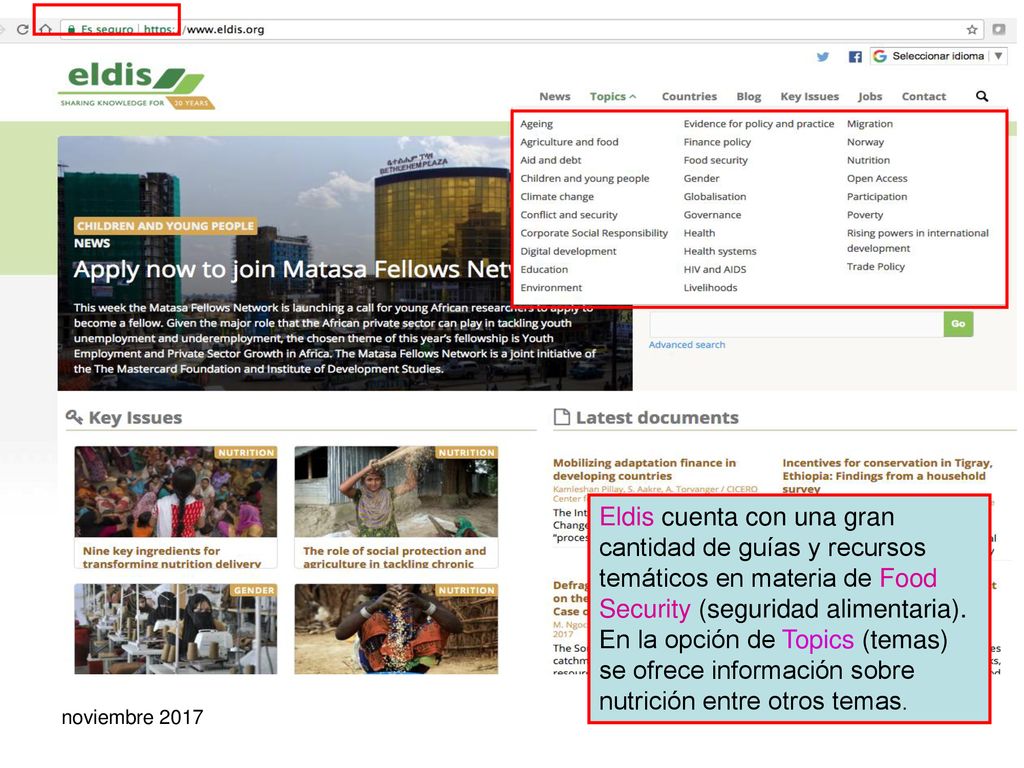This screenshot has width=1024, height=768.
Task: Open the Conflict and security topic
Action: coord(568,216)
